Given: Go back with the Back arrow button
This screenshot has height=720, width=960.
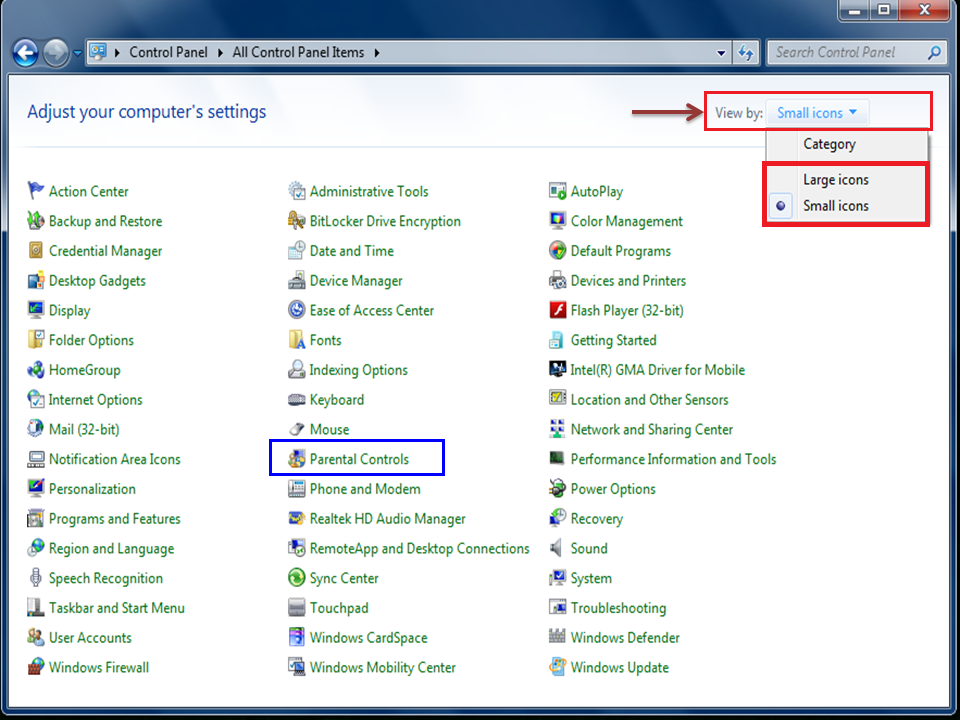Looking at the screenshot, I should [x=26, y=53].
